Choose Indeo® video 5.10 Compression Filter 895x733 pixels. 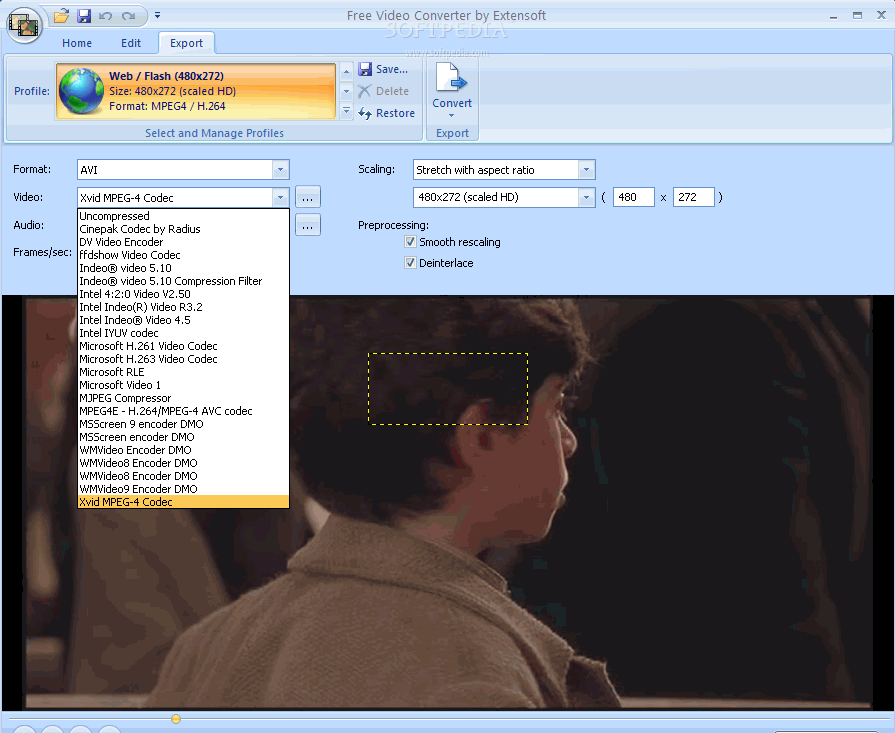pyautogui.click(x=183, y=281)
